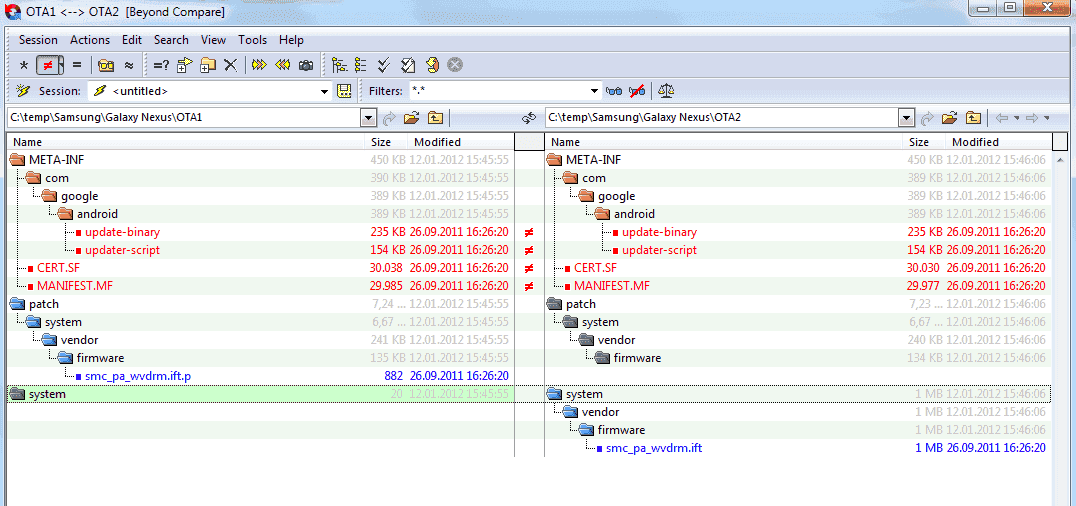Select update-binary in the left pane
1076x506 pixels.
tap(123, 232)
